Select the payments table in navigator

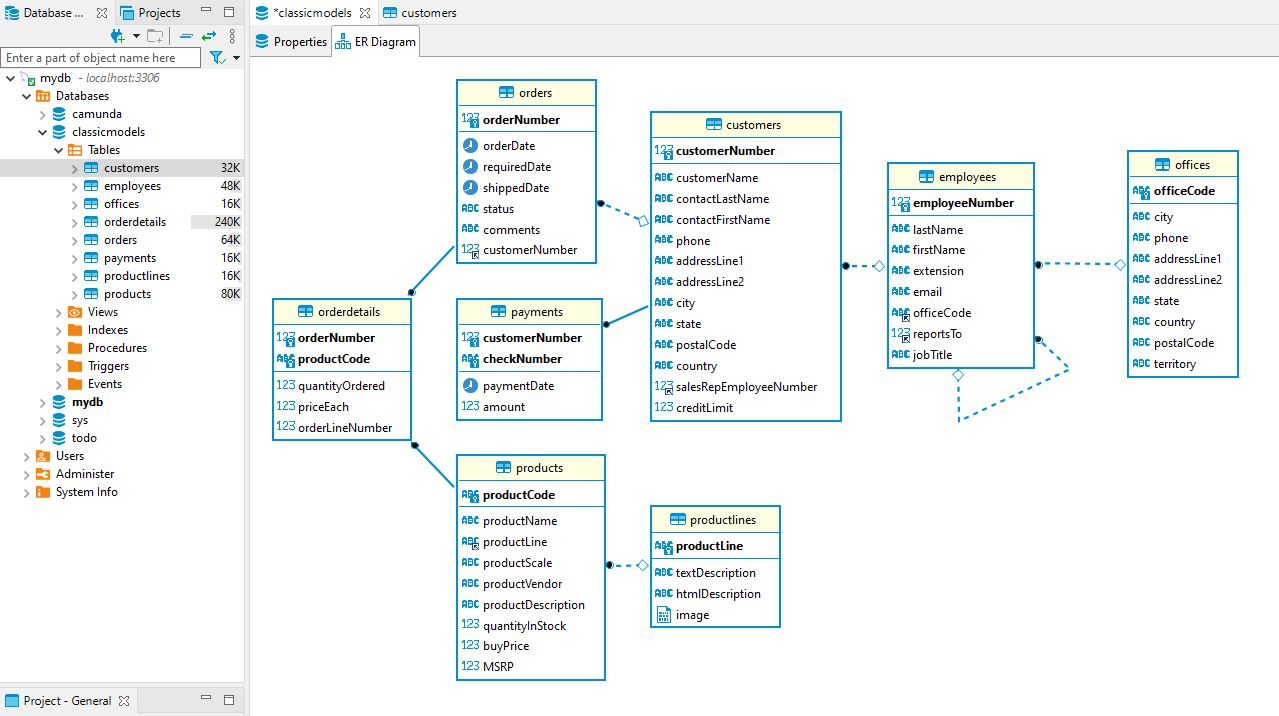[x=130, y=258]
